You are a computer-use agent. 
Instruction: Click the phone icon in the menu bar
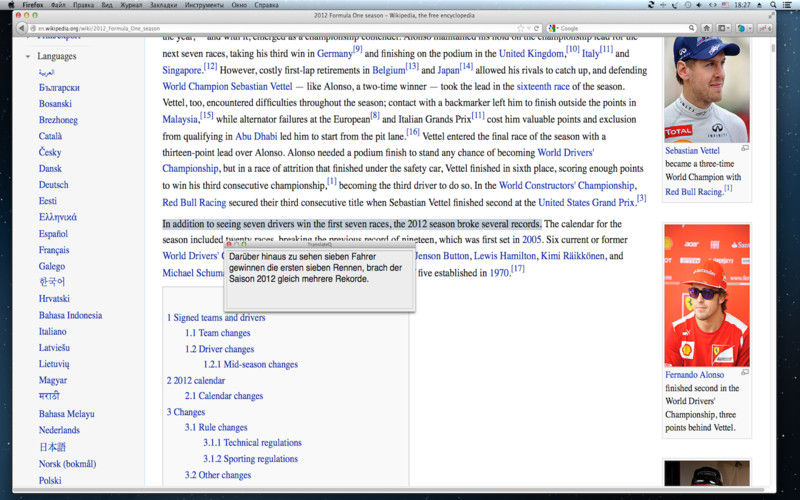[676, 5]
